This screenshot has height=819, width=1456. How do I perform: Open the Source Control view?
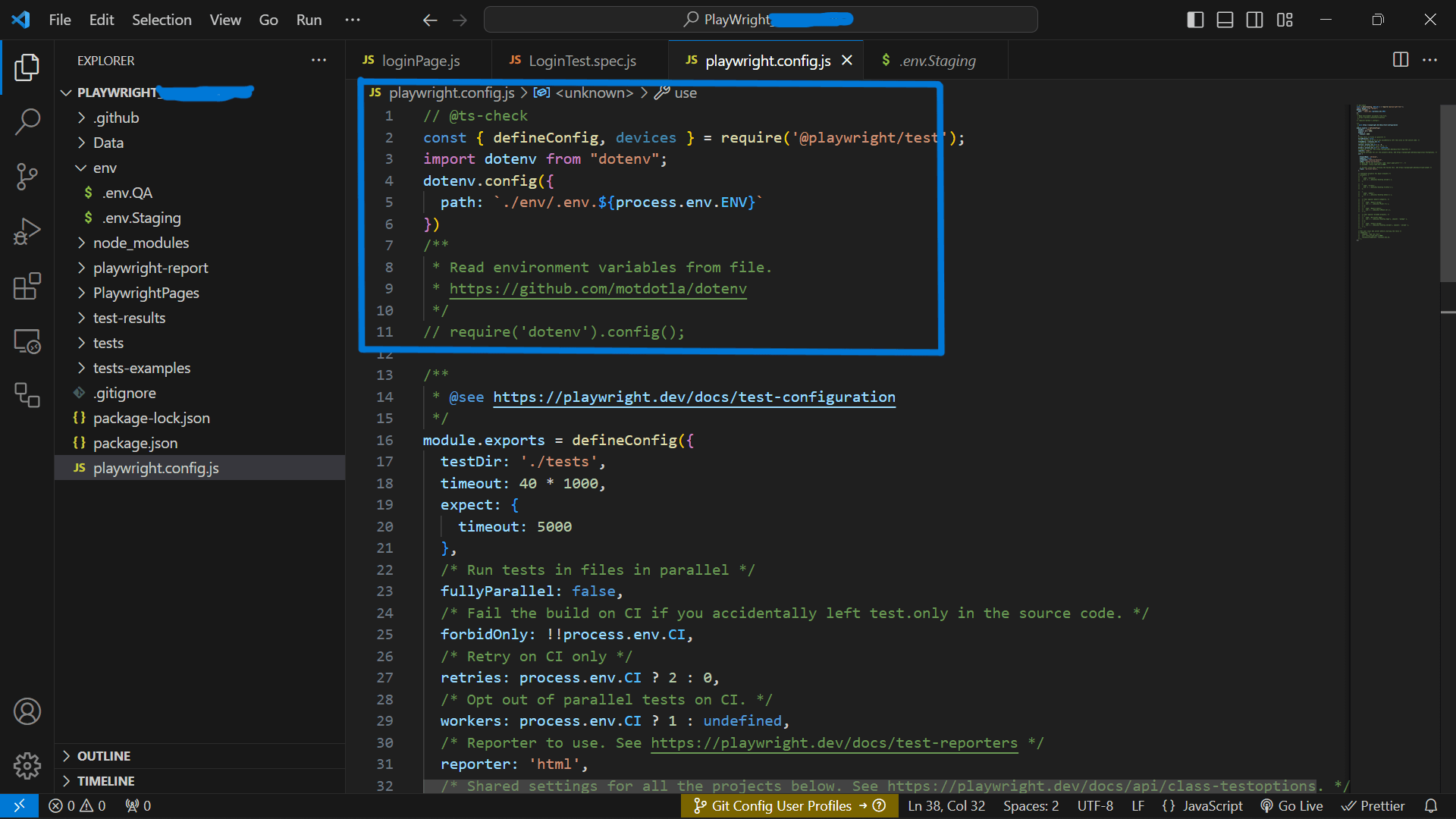[27, 177]
